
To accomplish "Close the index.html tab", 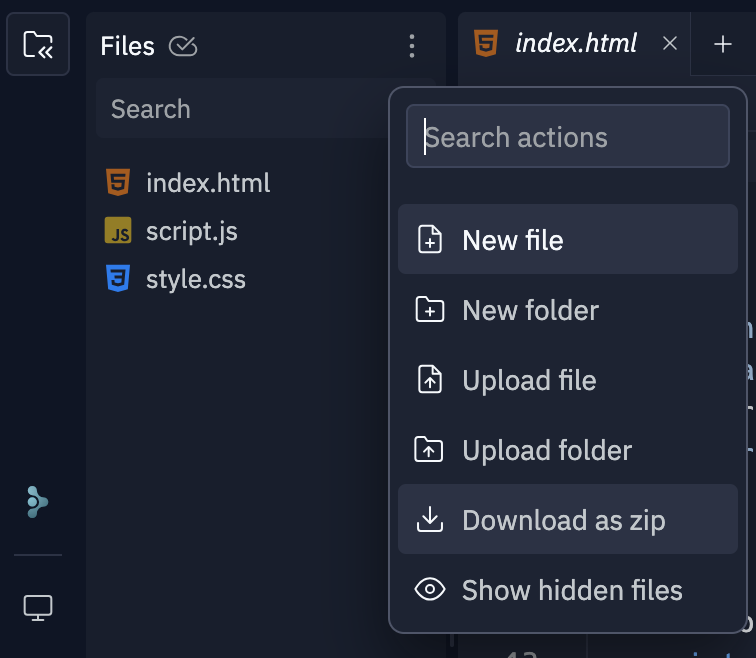I will point(670,44).
